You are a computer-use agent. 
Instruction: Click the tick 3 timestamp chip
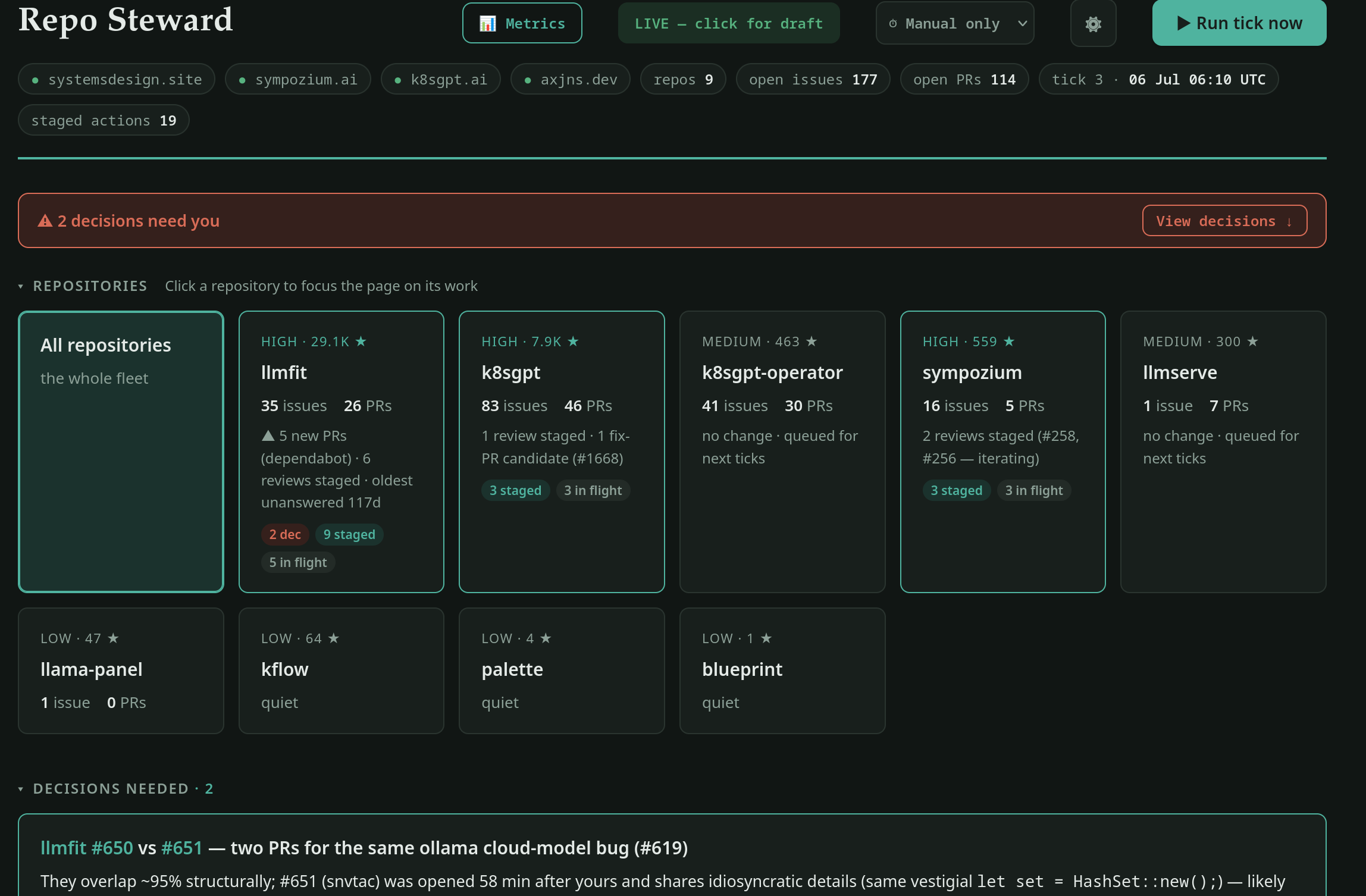(1158, 79)
